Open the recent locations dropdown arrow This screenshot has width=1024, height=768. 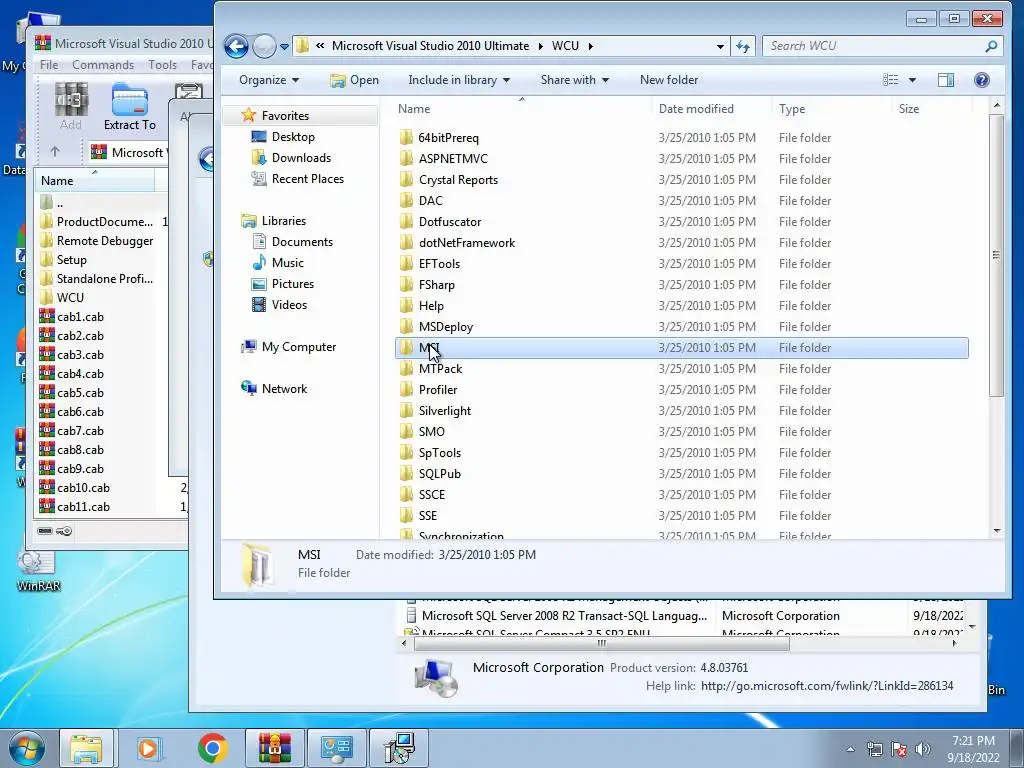(x=284, y=47)
